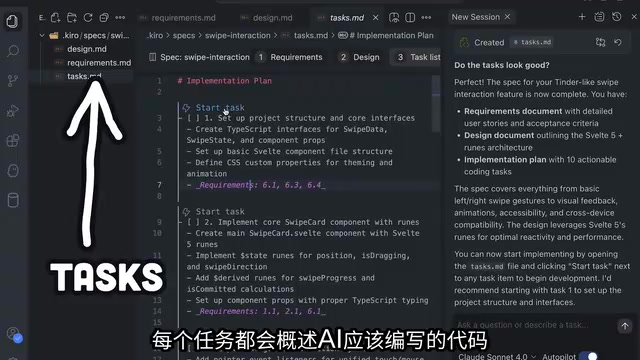Create a new file in the explorer
This screenshot has width=640, height=360.
point(56,18)
